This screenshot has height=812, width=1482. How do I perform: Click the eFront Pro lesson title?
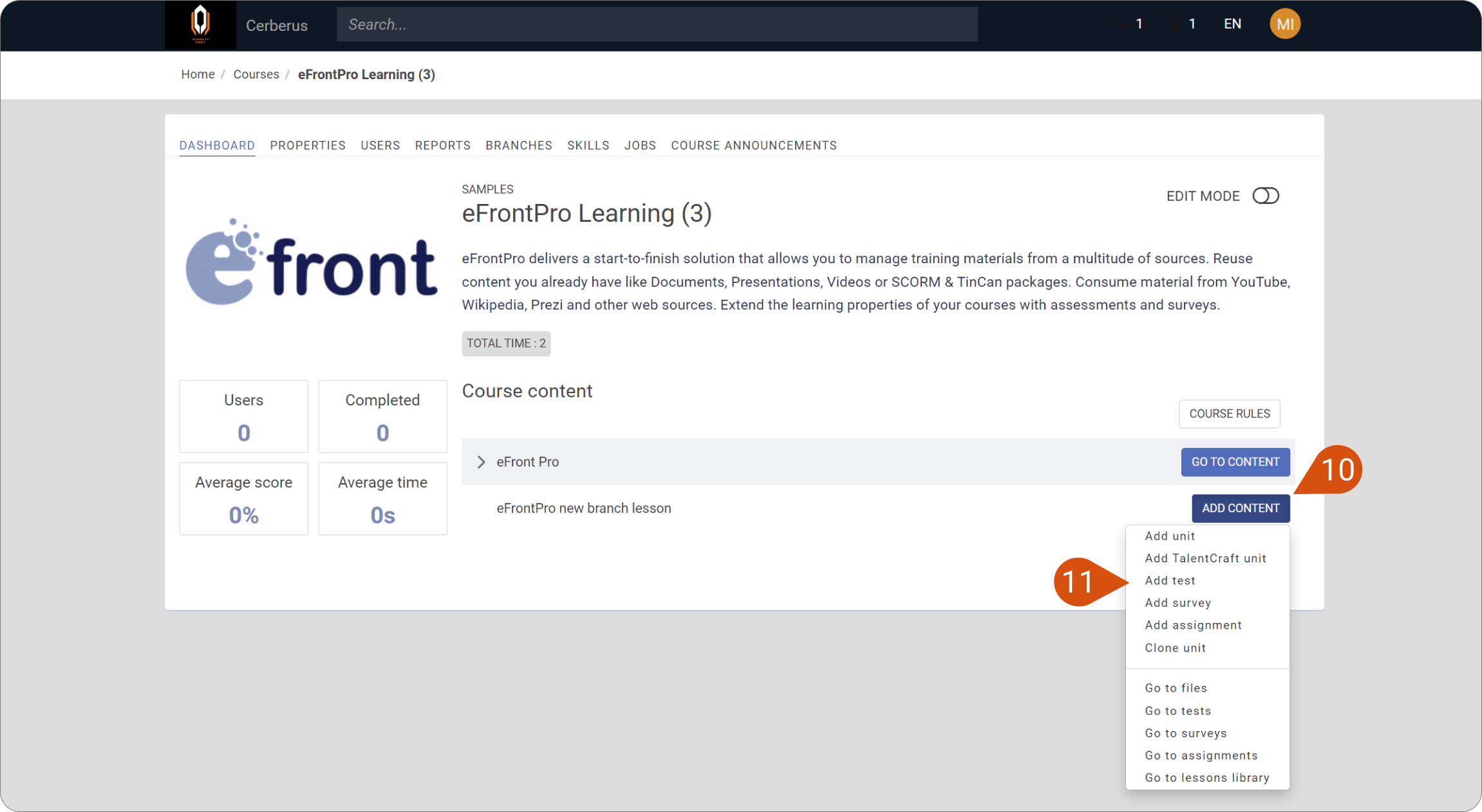528,462
